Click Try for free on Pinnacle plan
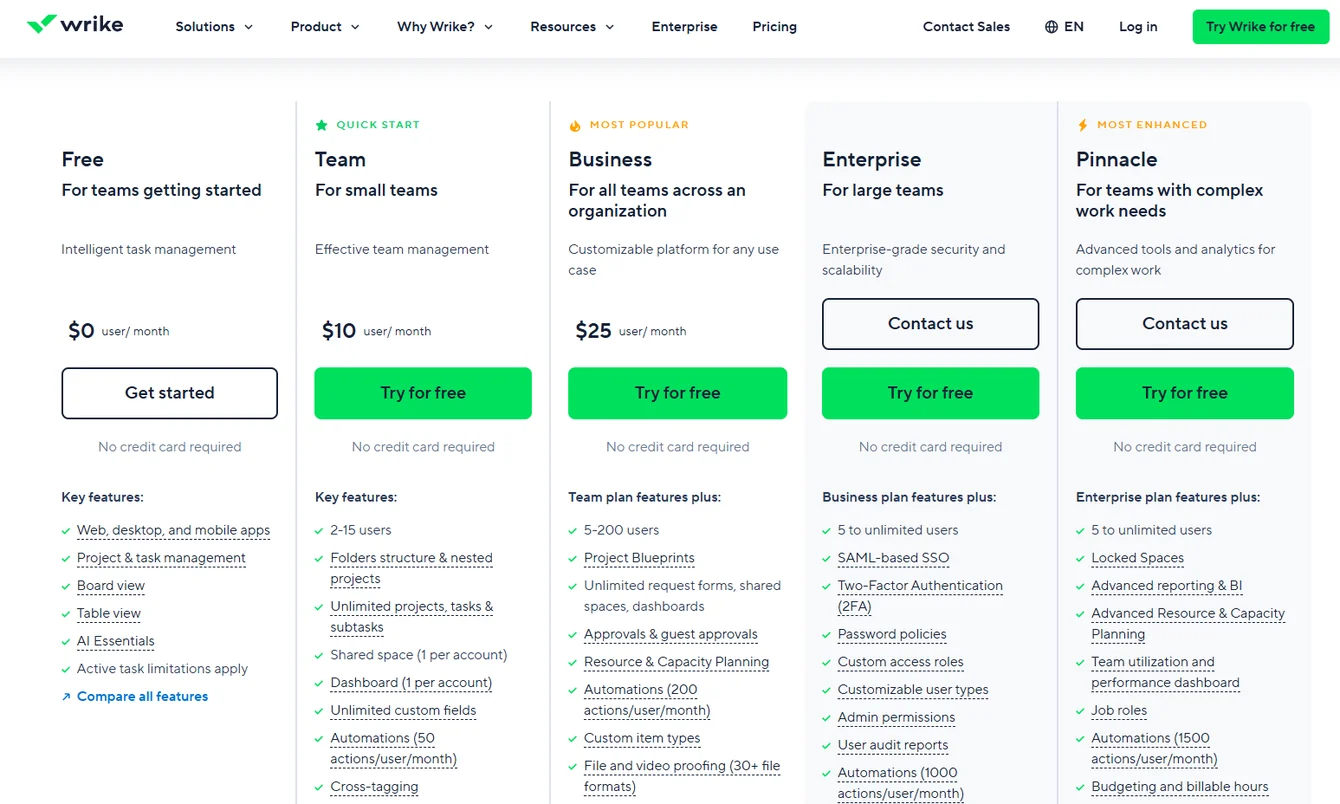This screenshot has height=804, width=1340. (1185, 393)
